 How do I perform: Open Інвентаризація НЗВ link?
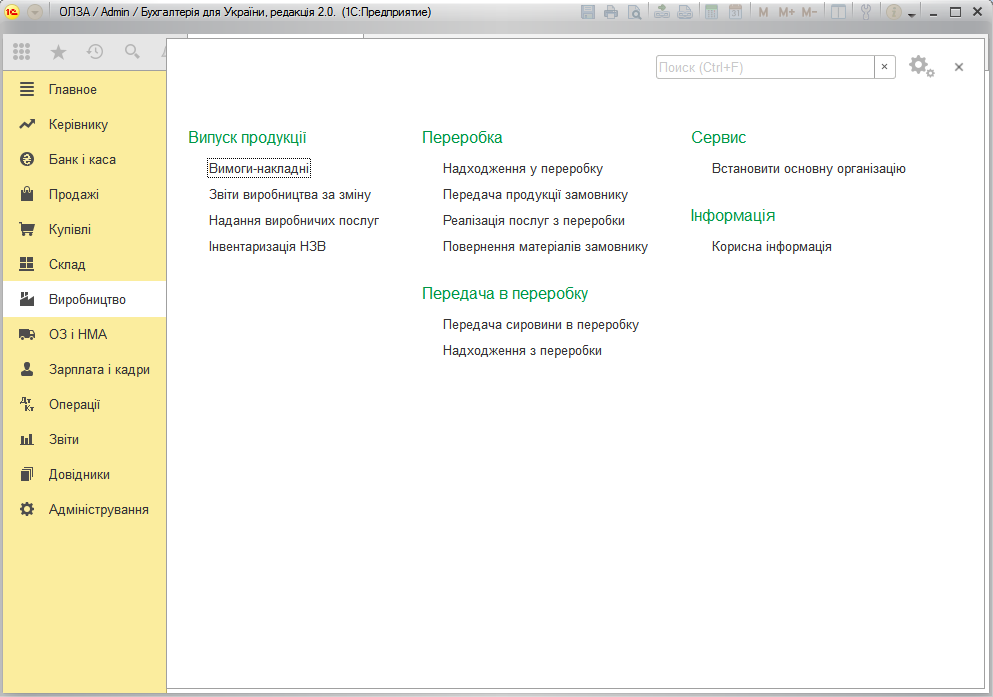coord(267,247)
